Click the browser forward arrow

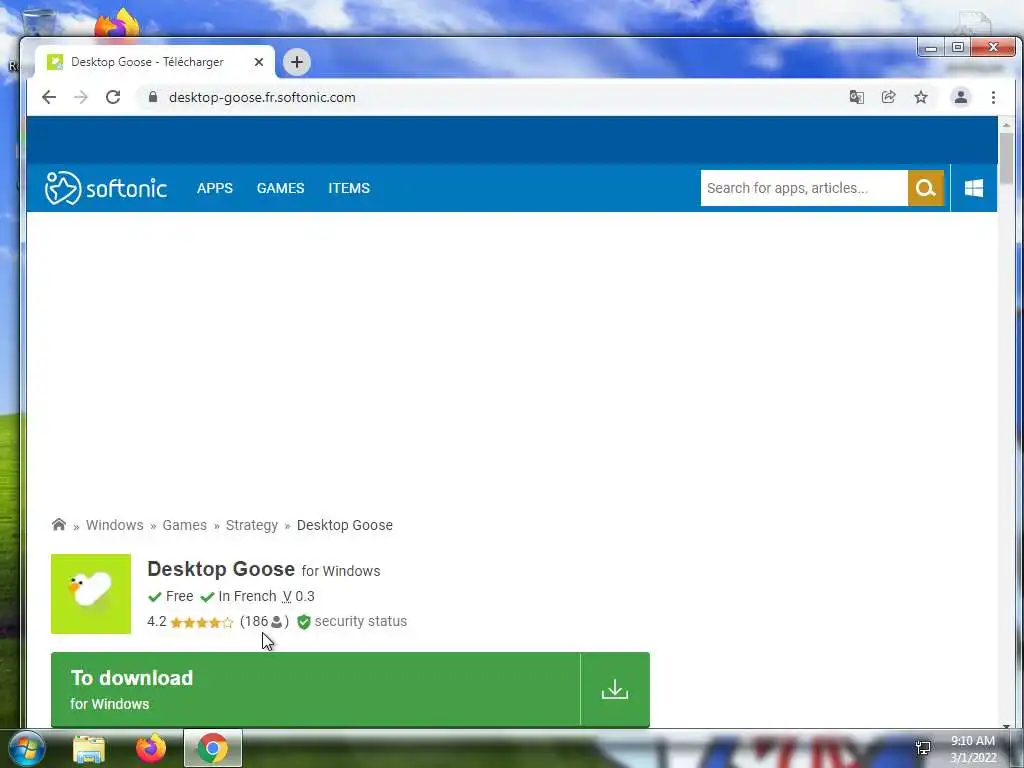81,97
